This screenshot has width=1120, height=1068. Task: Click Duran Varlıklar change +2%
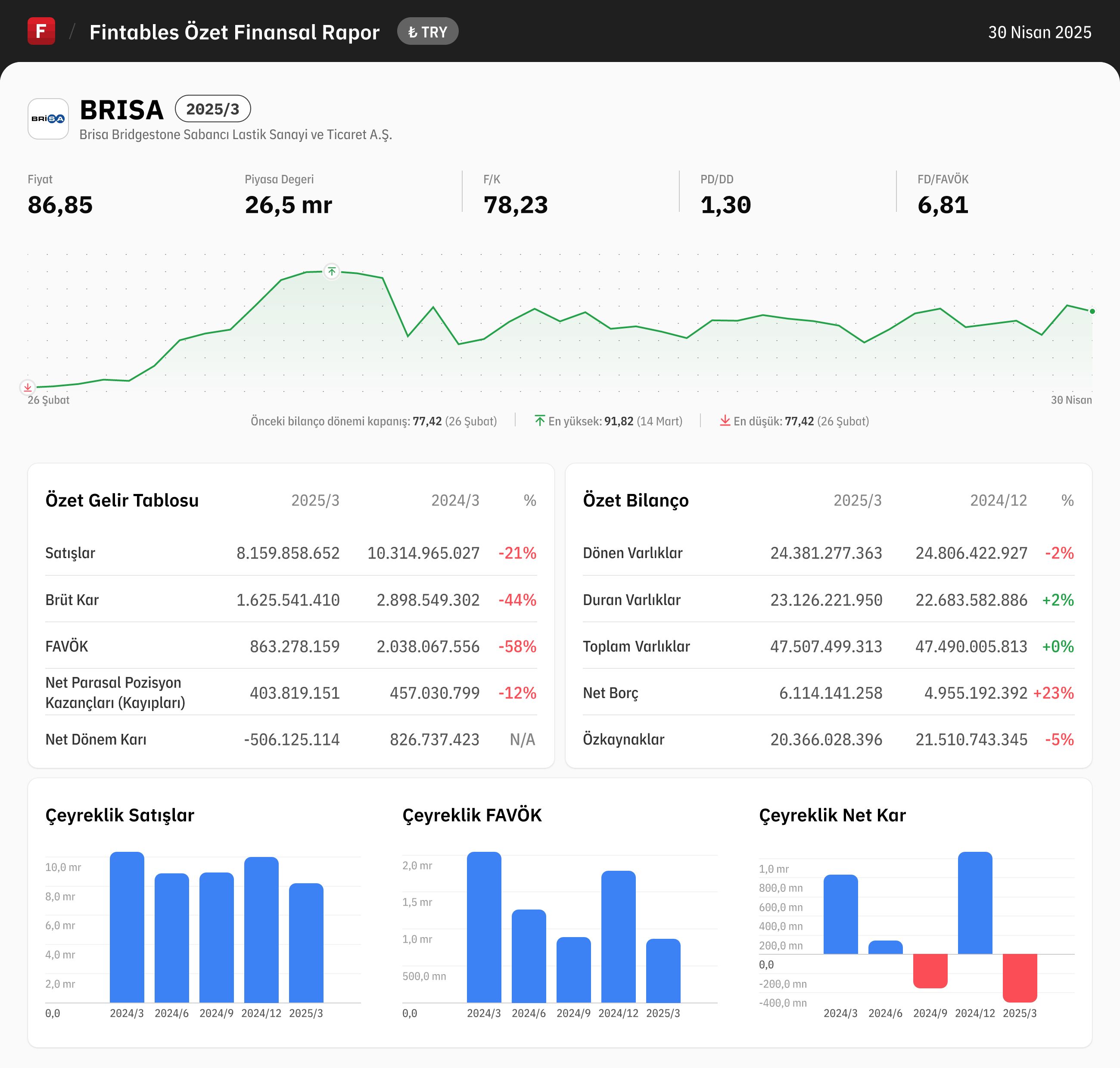click(x=1058, y=599)
